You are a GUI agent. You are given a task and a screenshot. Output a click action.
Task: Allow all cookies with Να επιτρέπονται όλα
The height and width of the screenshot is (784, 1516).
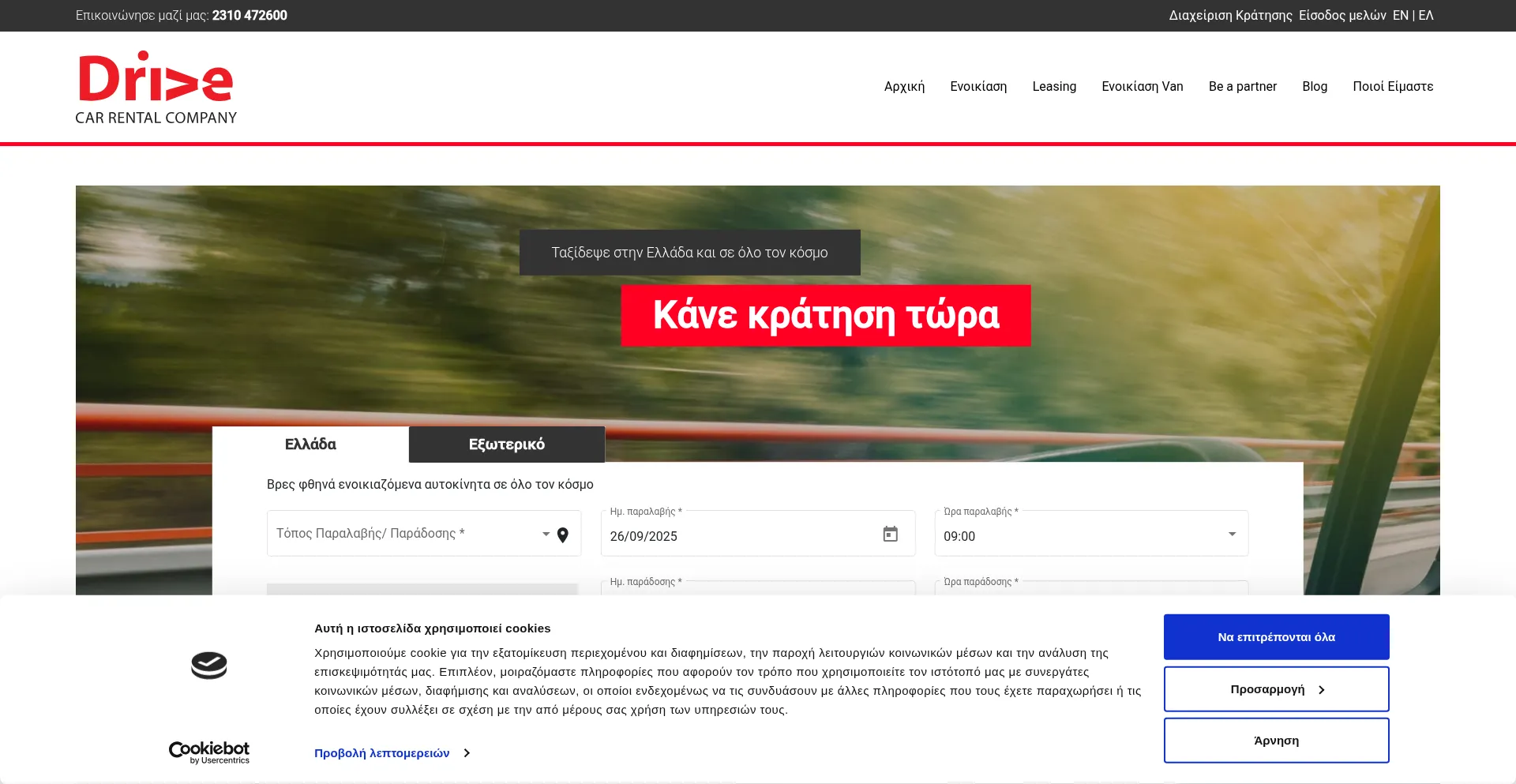pyautogui.click(x=1276, y=637)
